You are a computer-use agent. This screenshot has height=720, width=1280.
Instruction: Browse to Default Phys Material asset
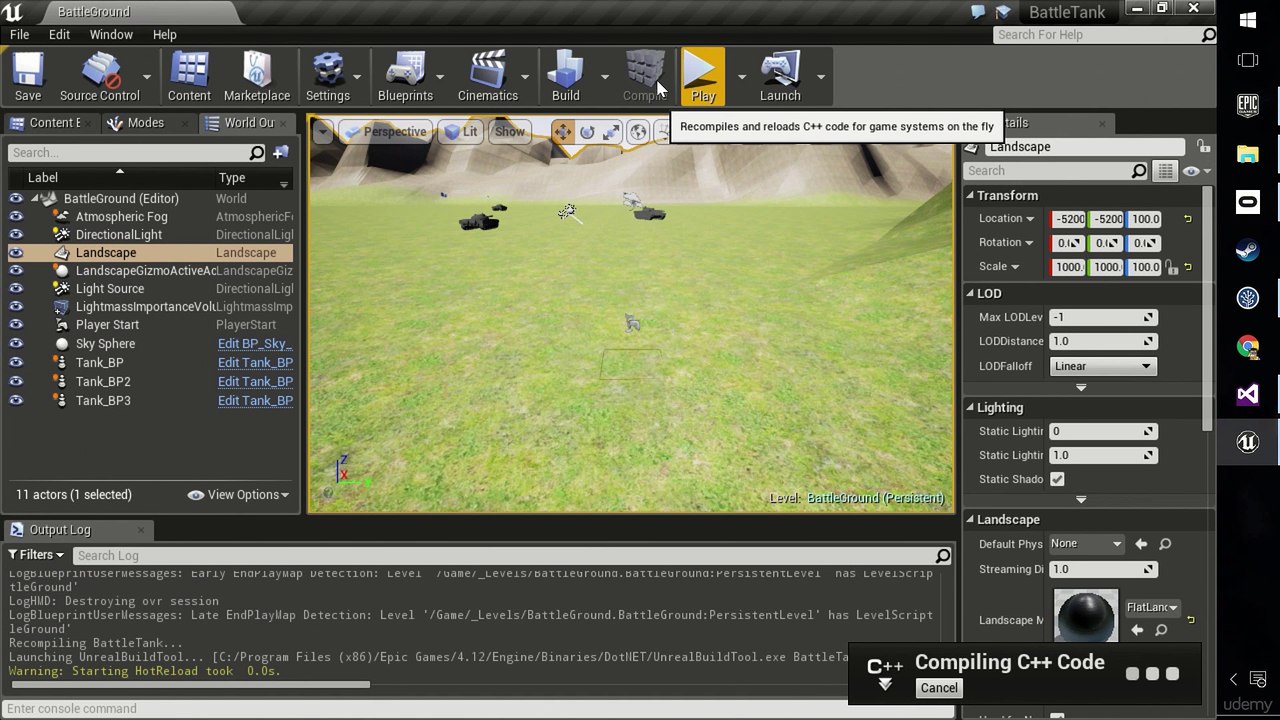pos(1165,544)
